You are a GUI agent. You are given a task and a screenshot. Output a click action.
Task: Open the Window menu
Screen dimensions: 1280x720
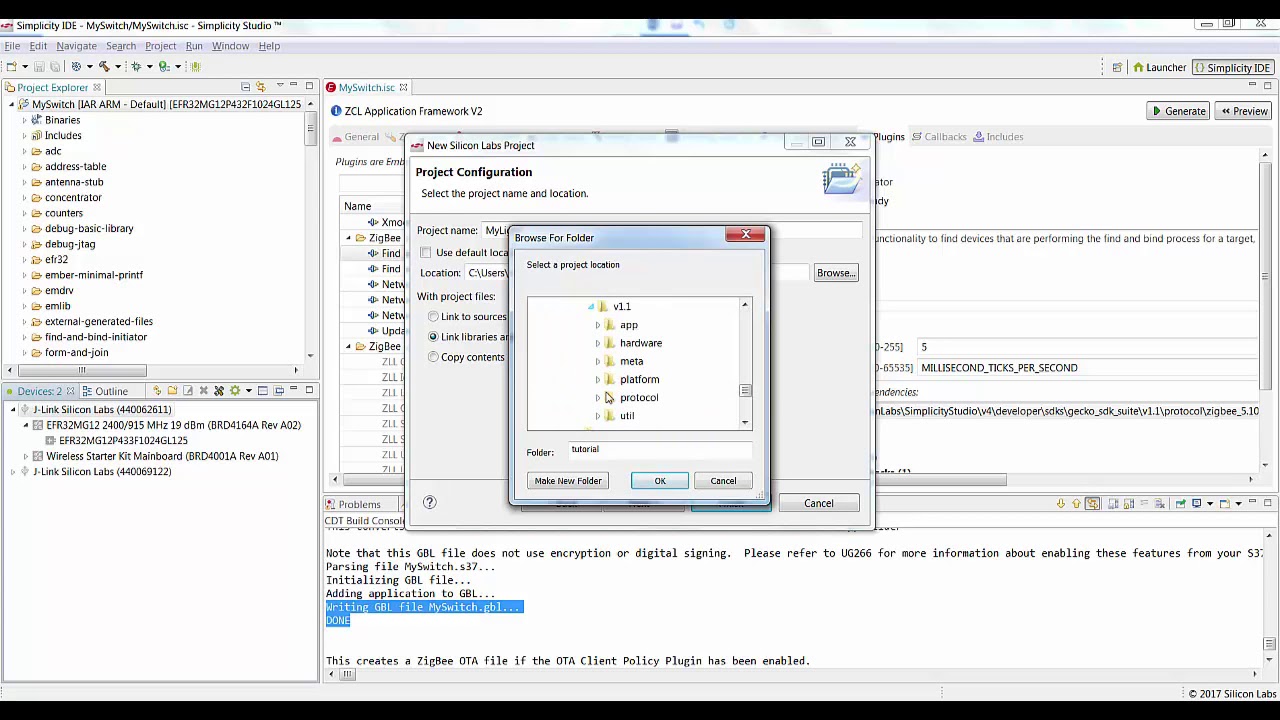pyautogui.click(x=230, y=46)
